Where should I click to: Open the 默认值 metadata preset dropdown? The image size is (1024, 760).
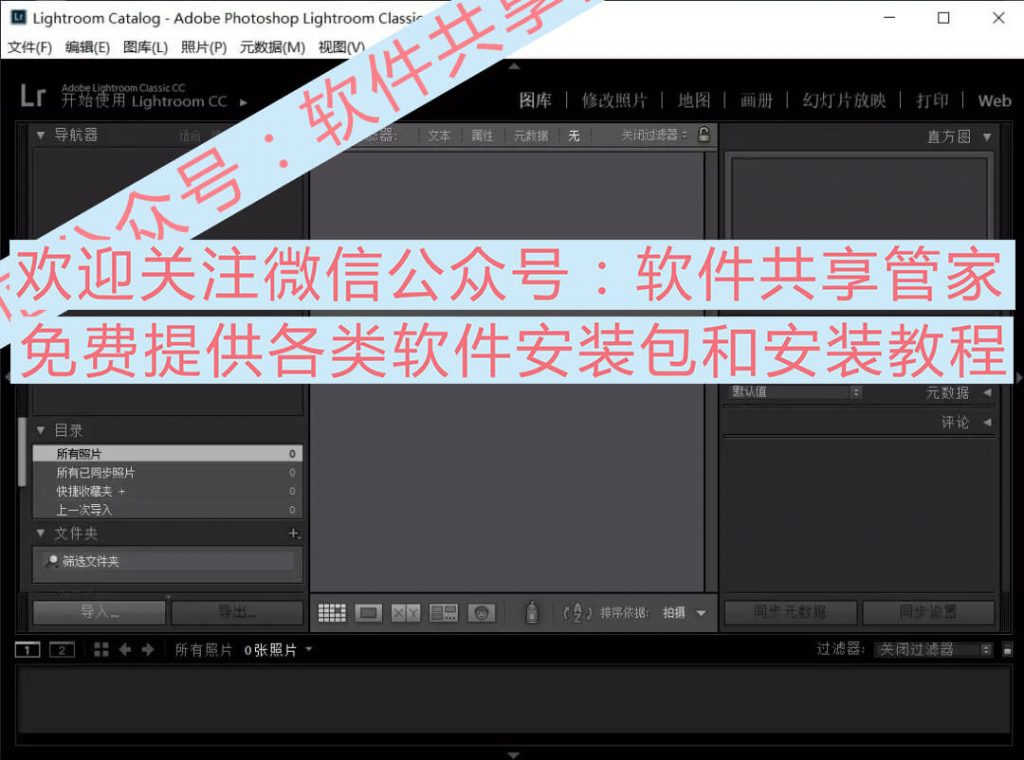click(x=795, y=392)
